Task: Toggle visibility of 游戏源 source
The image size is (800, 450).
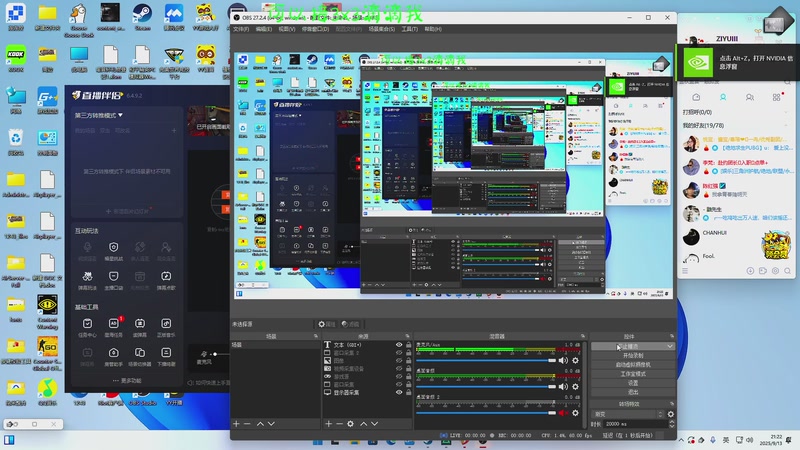Action: click(x=399, y=377)
